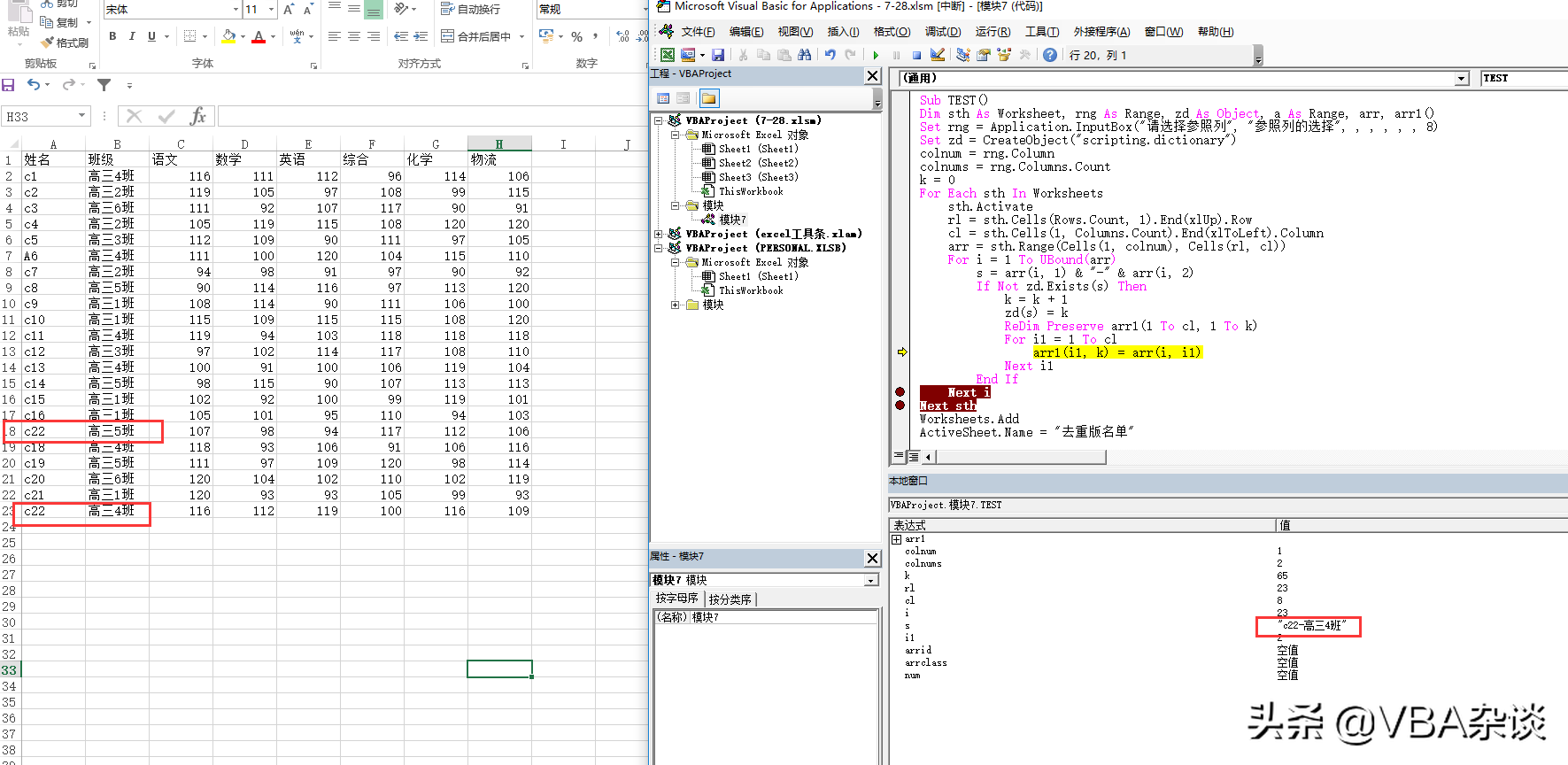
Task: Open the Name Box dropdown showing H33
Action: click(x=81, y=116)
